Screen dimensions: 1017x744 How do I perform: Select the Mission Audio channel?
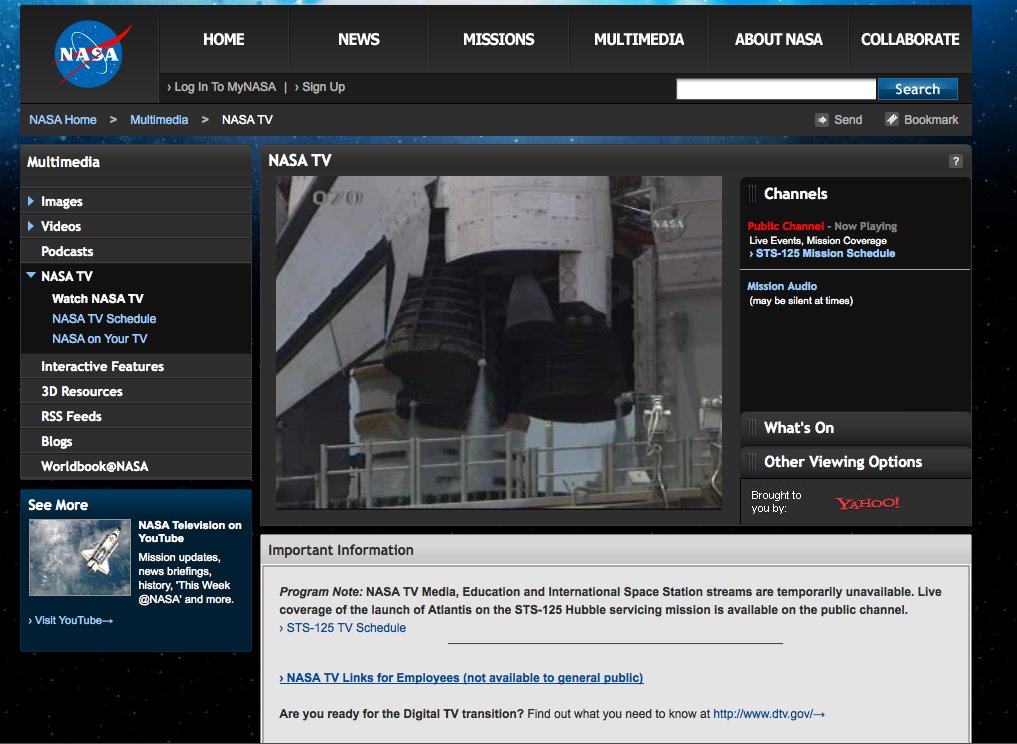point(782,286)
